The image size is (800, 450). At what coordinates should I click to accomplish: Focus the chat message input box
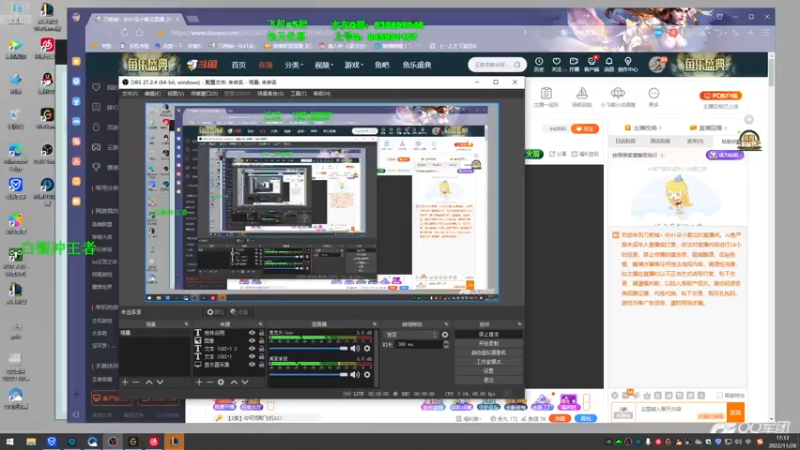coord(680,410)
